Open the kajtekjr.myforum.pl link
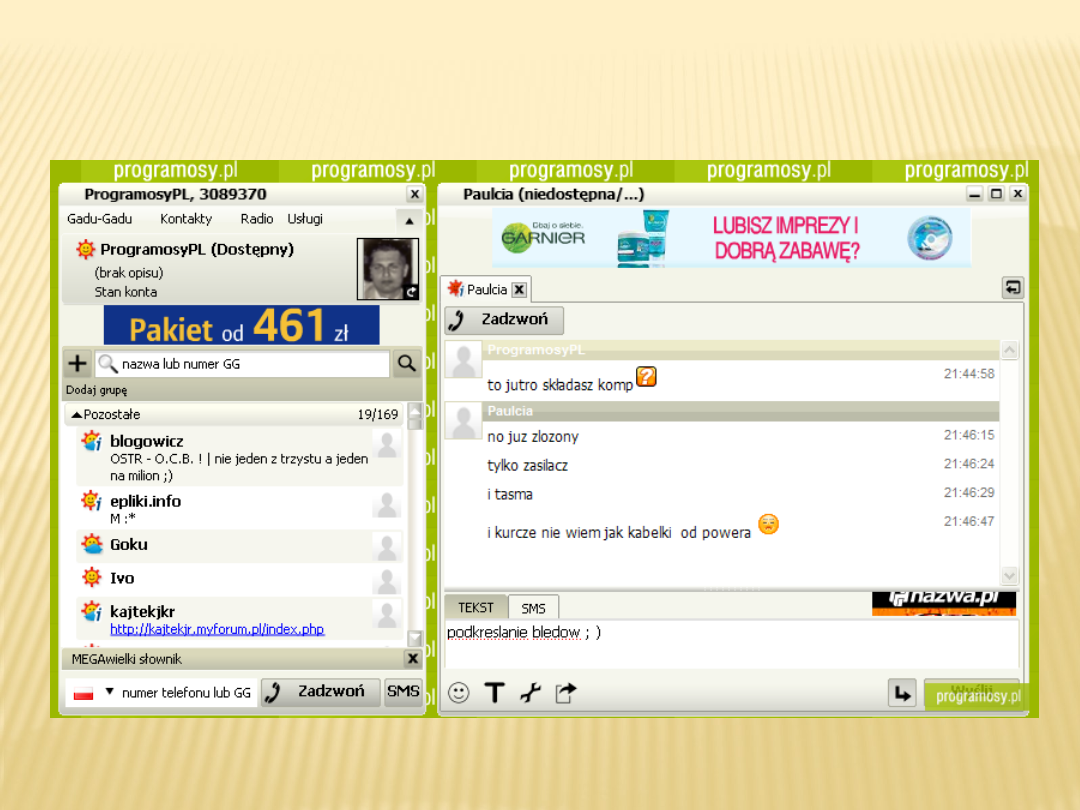This screenshot has height=810, width=1080. [217, 630]
